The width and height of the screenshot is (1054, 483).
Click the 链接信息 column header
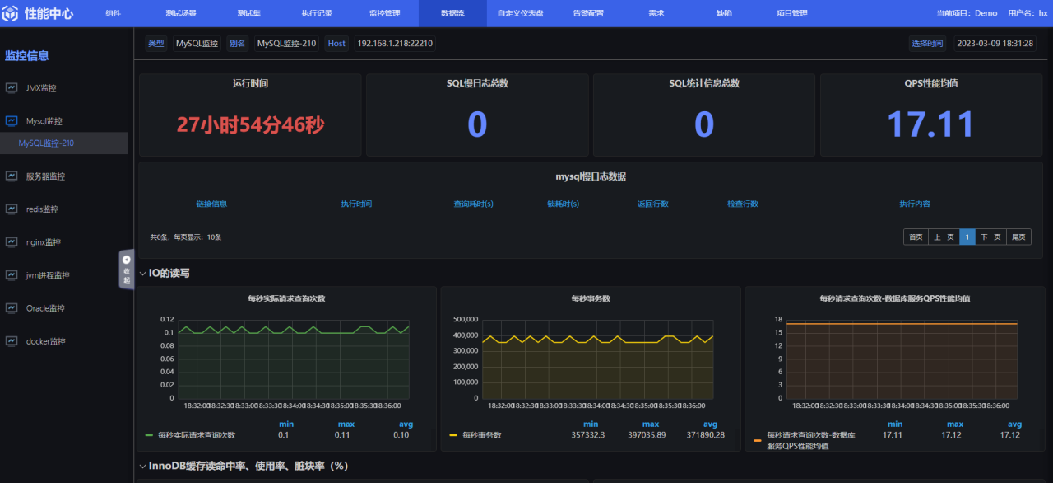(211, 204)
